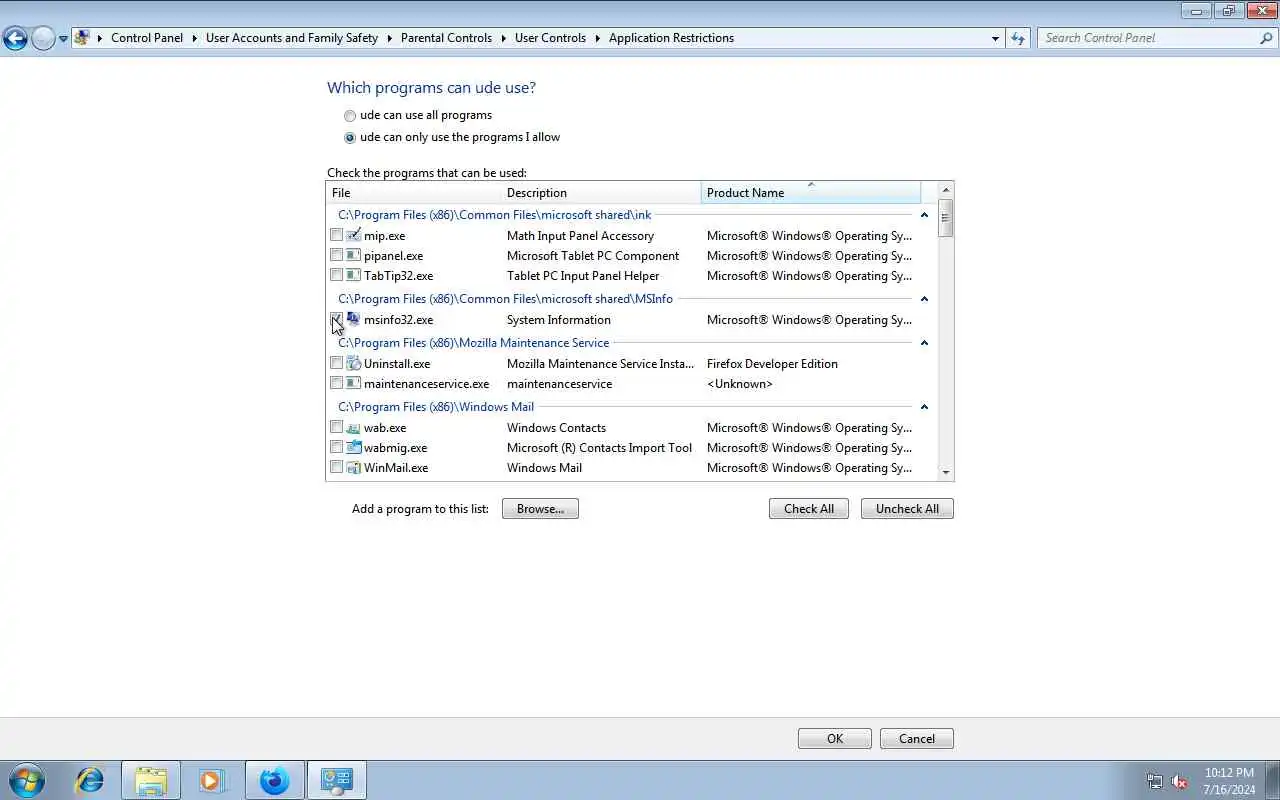Expand arrow after User Controls breadcrumb
The height and width of the screenshot is (800, 1280).
[598, 38]
